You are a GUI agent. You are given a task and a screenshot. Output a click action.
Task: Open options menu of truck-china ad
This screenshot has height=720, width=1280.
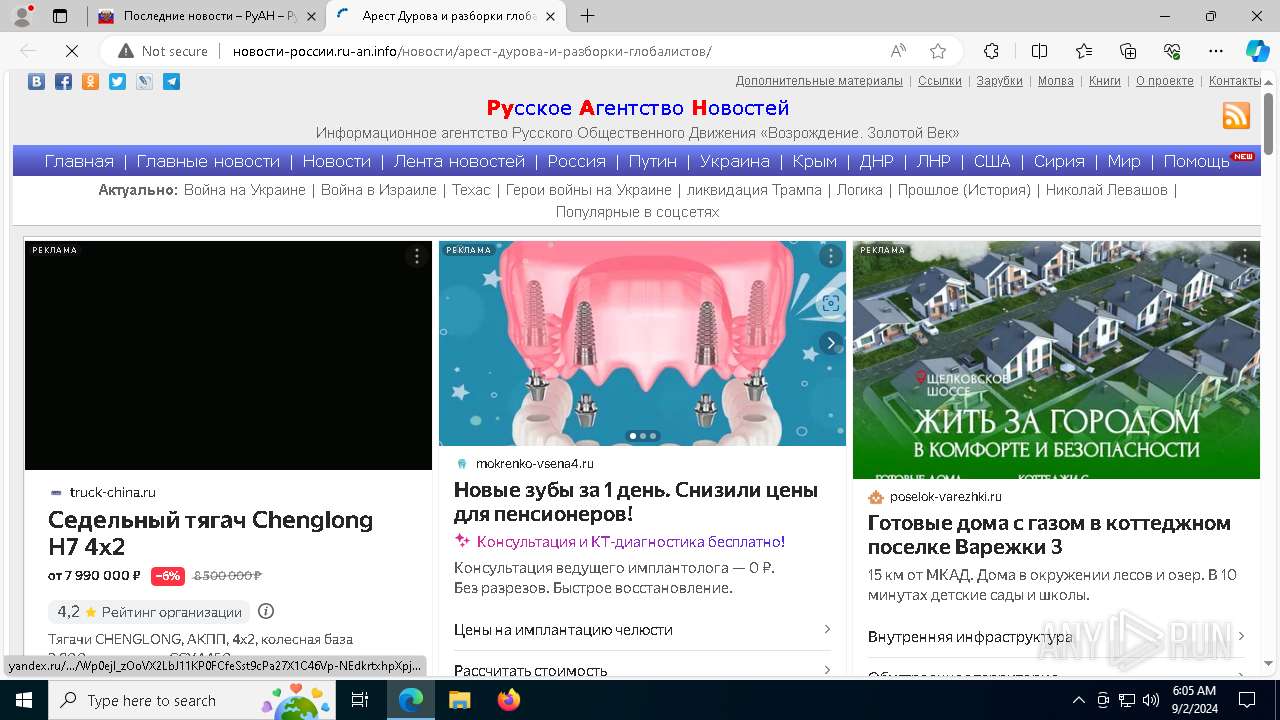point(417,257)
